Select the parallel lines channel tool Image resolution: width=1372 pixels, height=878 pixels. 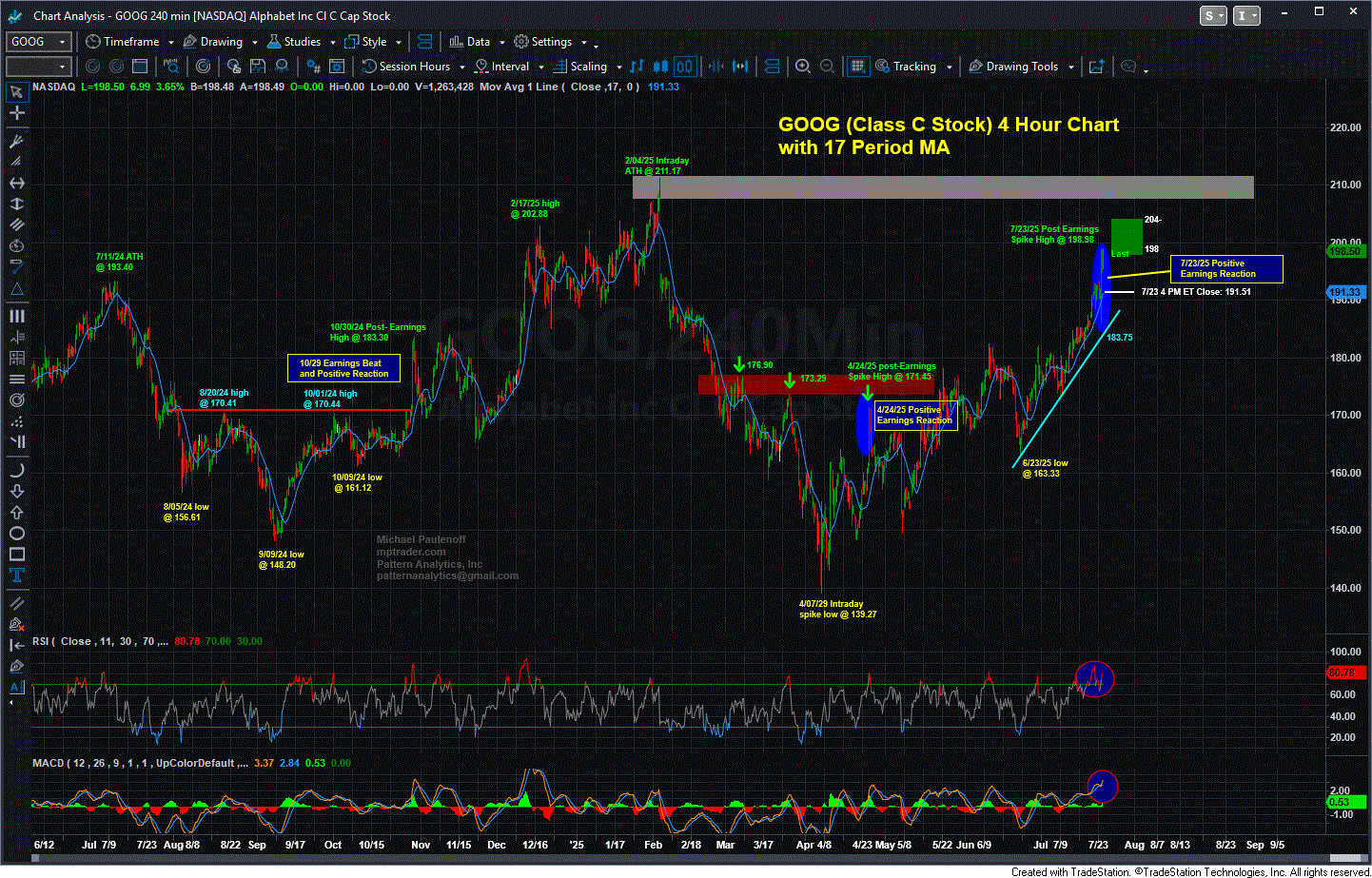(x=16, y=224)
